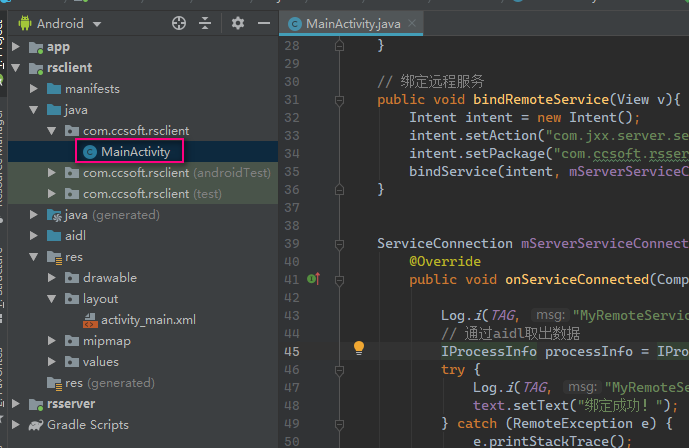
Task: Hide the Project panel with minus icon
Action: click(x=264, y=23)
